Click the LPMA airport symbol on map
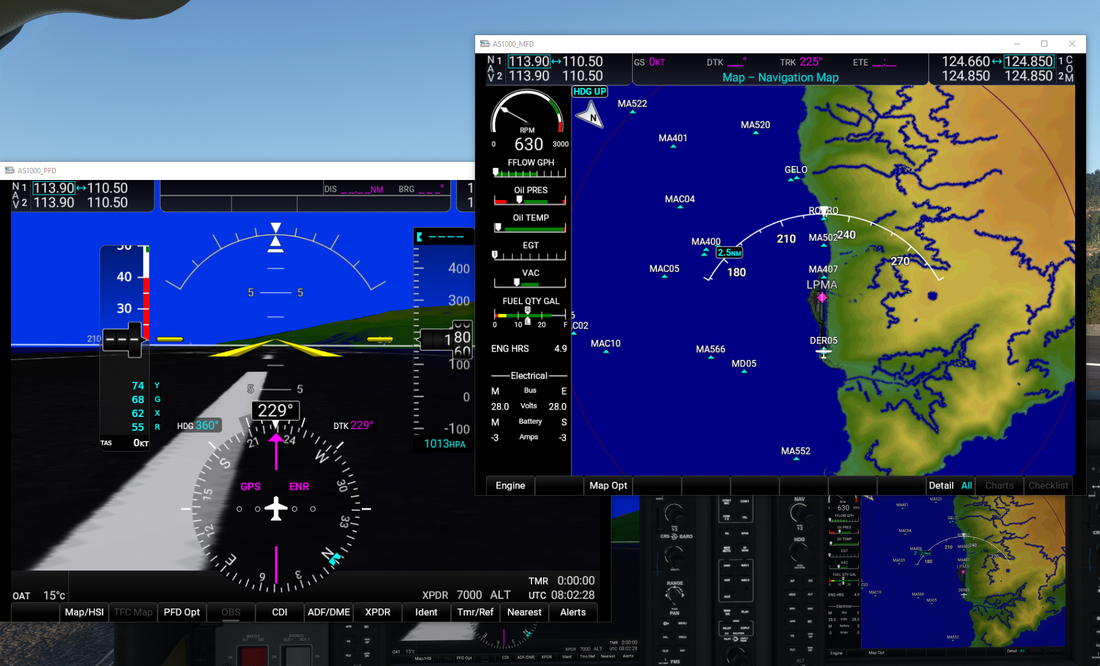 point(823,297)
